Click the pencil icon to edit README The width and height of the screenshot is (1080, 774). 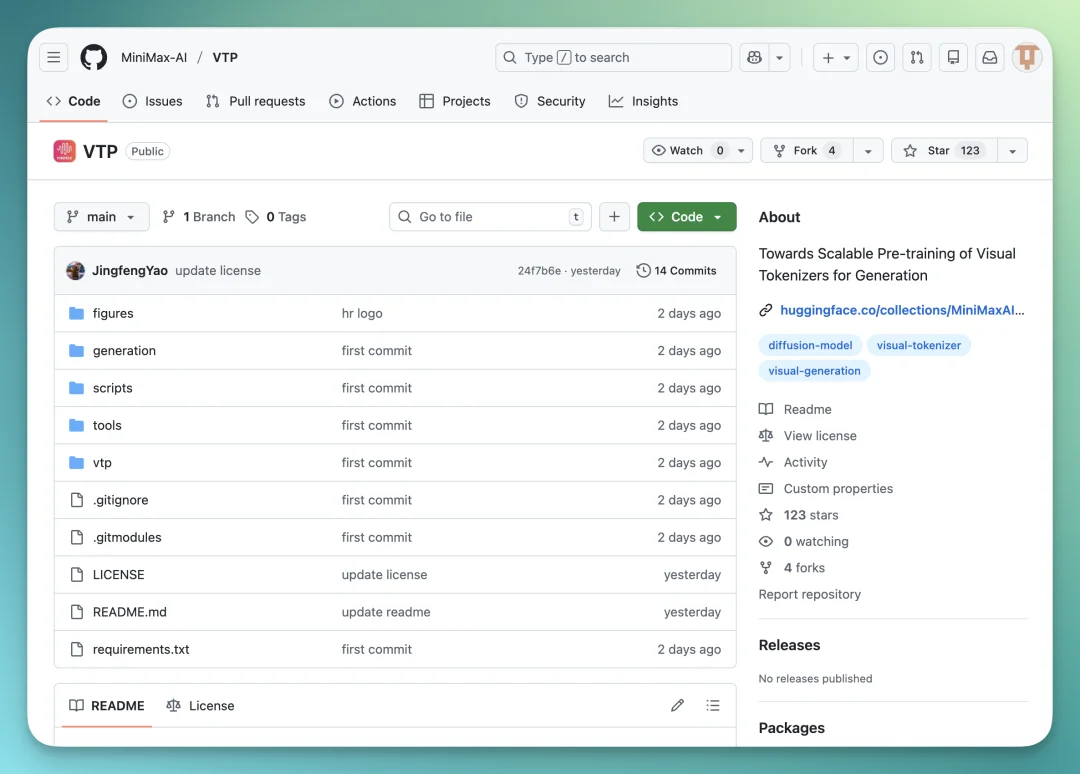tap(677, 706)
